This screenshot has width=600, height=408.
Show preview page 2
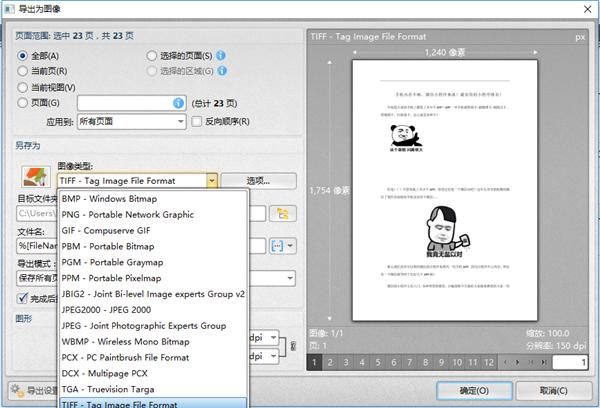[330, 362]
